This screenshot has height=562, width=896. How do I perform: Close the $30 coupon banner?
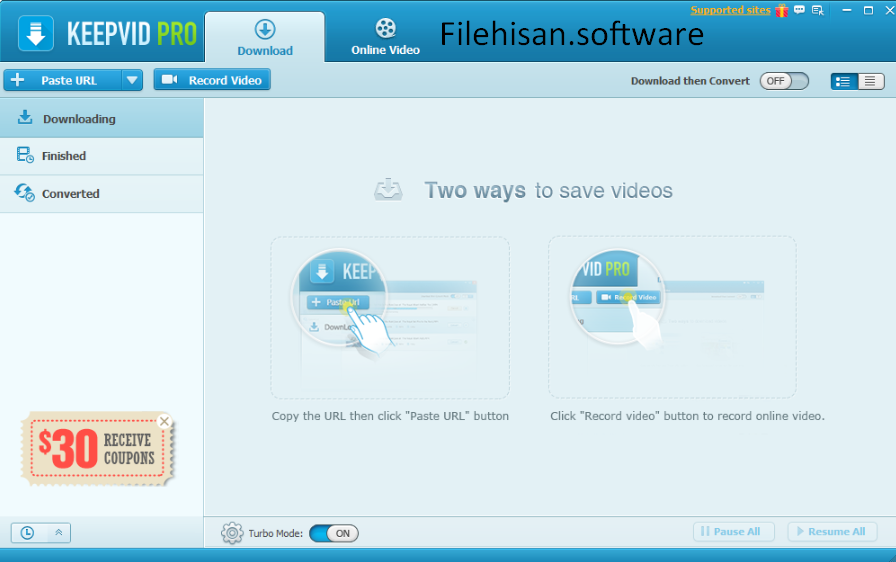pos(164,421)
